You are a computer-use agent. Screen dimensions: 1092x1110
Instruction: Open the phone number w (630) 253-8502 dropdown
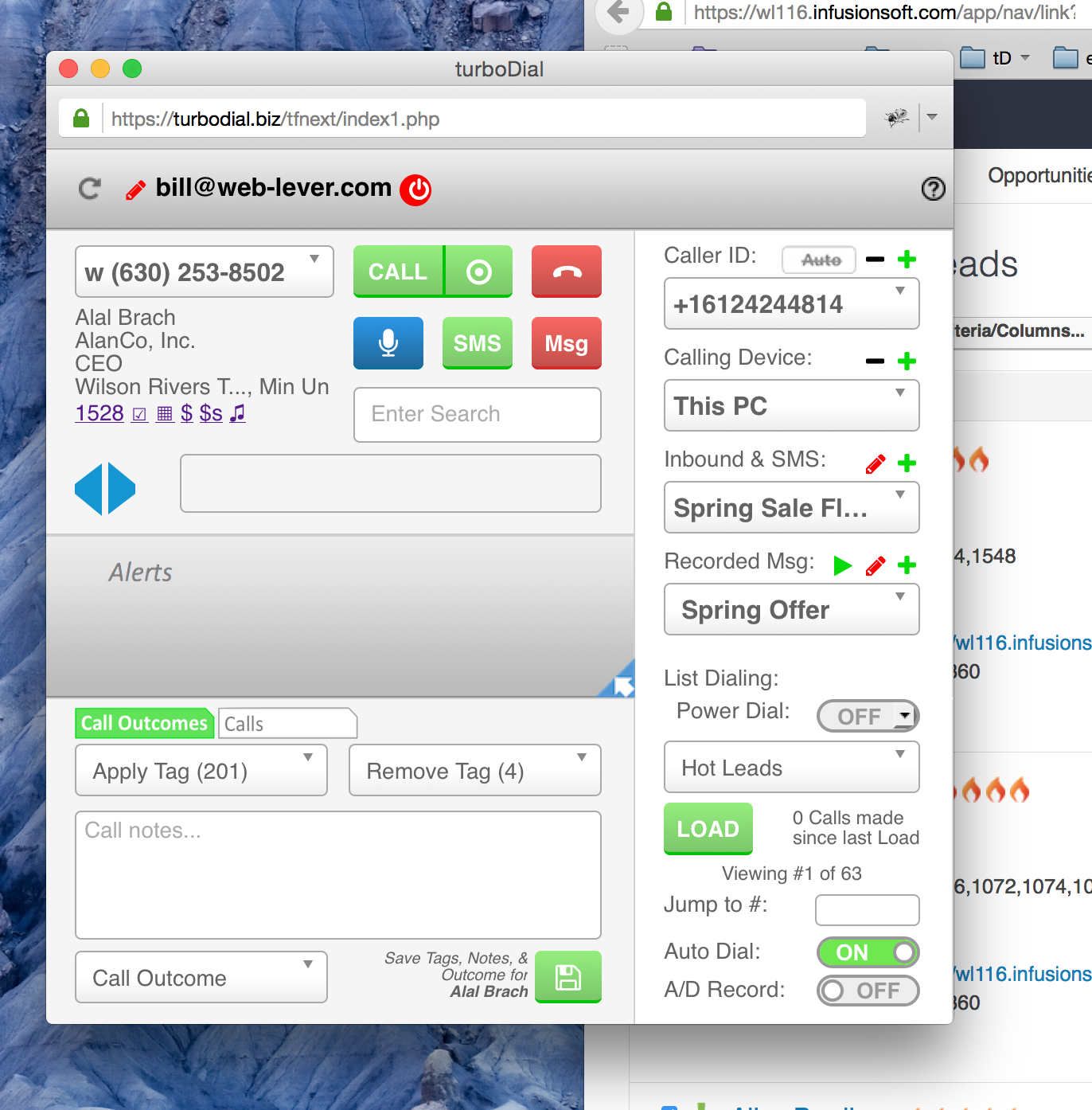tap(205, 272)
